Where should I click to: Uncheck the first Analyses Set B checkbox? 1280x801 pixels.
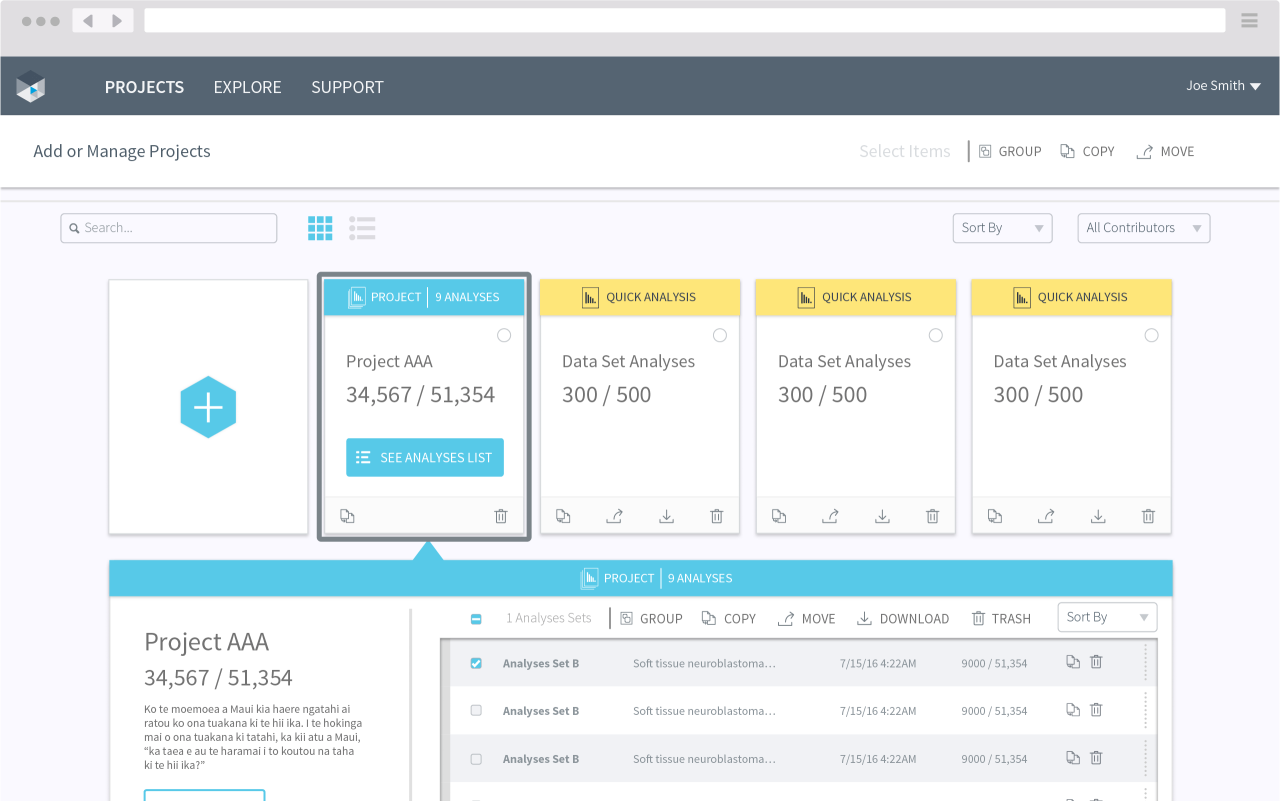(x=476, y=663)
